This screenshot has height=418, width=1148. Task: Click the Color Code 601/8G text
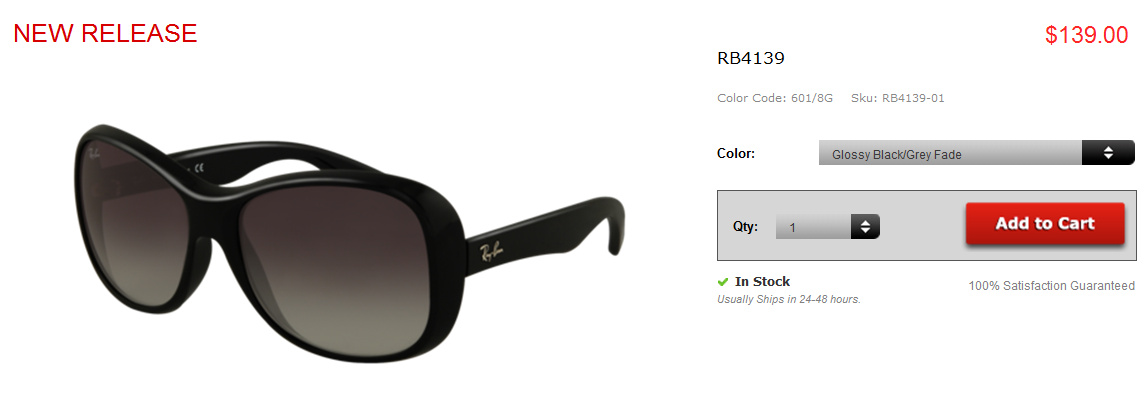(x=775, y=98)
